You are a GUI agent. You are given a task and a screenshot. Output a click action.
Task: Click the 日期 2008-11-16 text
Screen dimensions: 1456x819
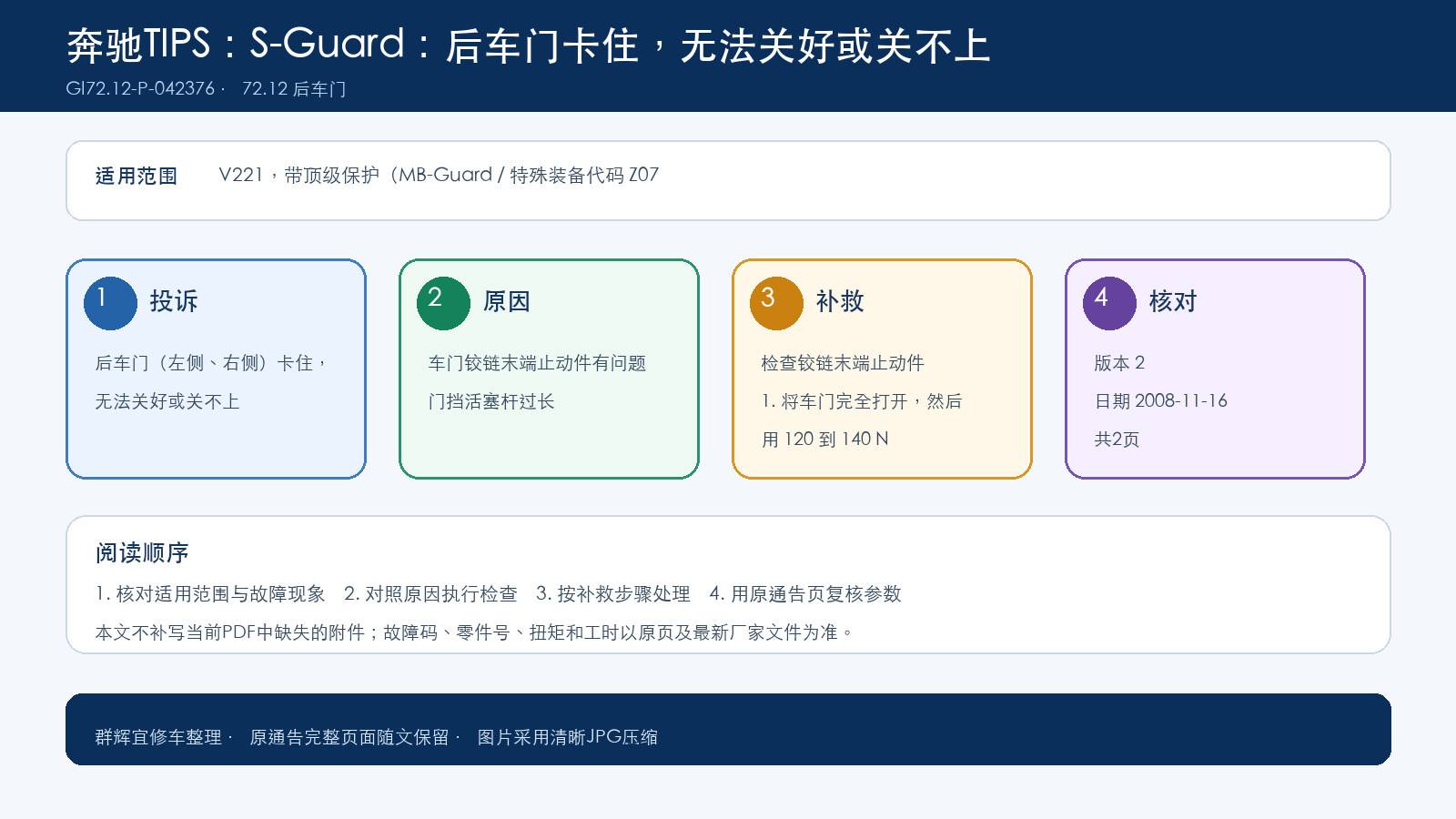pyautogui.click(x=1161, y=401)
